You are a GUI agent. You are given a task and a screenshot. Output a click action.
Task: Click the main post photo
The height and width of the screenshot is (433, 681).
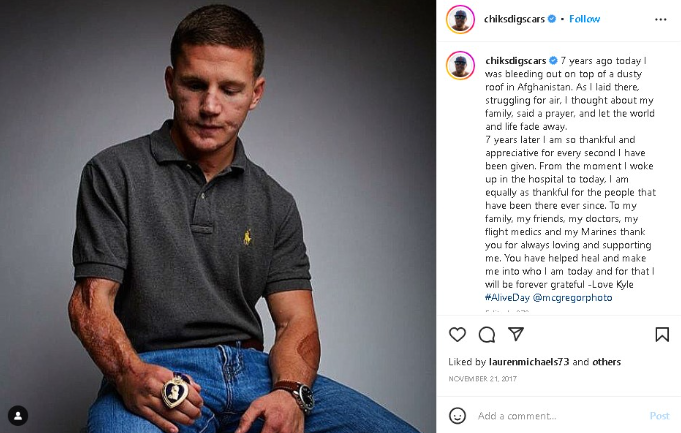click(218, 216)
